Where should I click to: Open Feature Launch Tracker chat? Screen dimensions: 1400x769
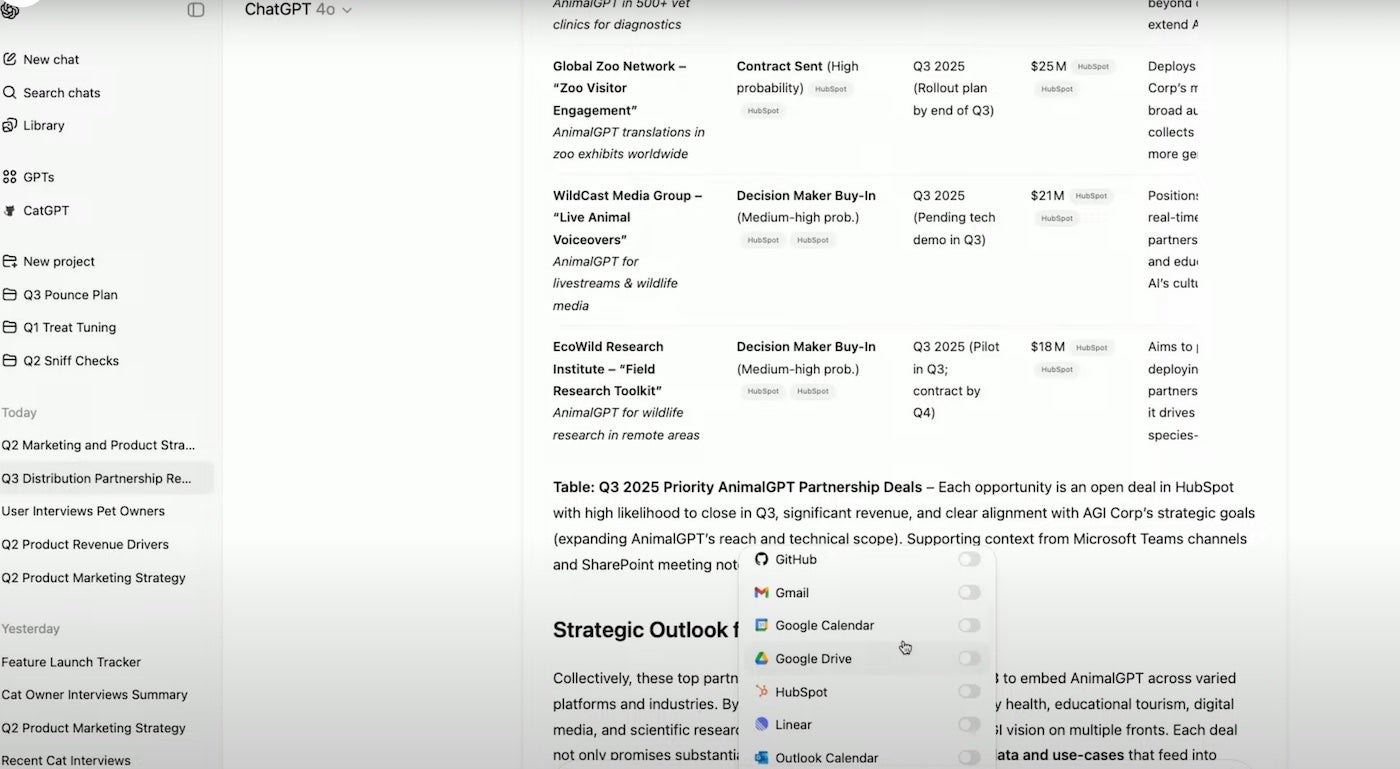pyautogui.click(x=71, y=662)
